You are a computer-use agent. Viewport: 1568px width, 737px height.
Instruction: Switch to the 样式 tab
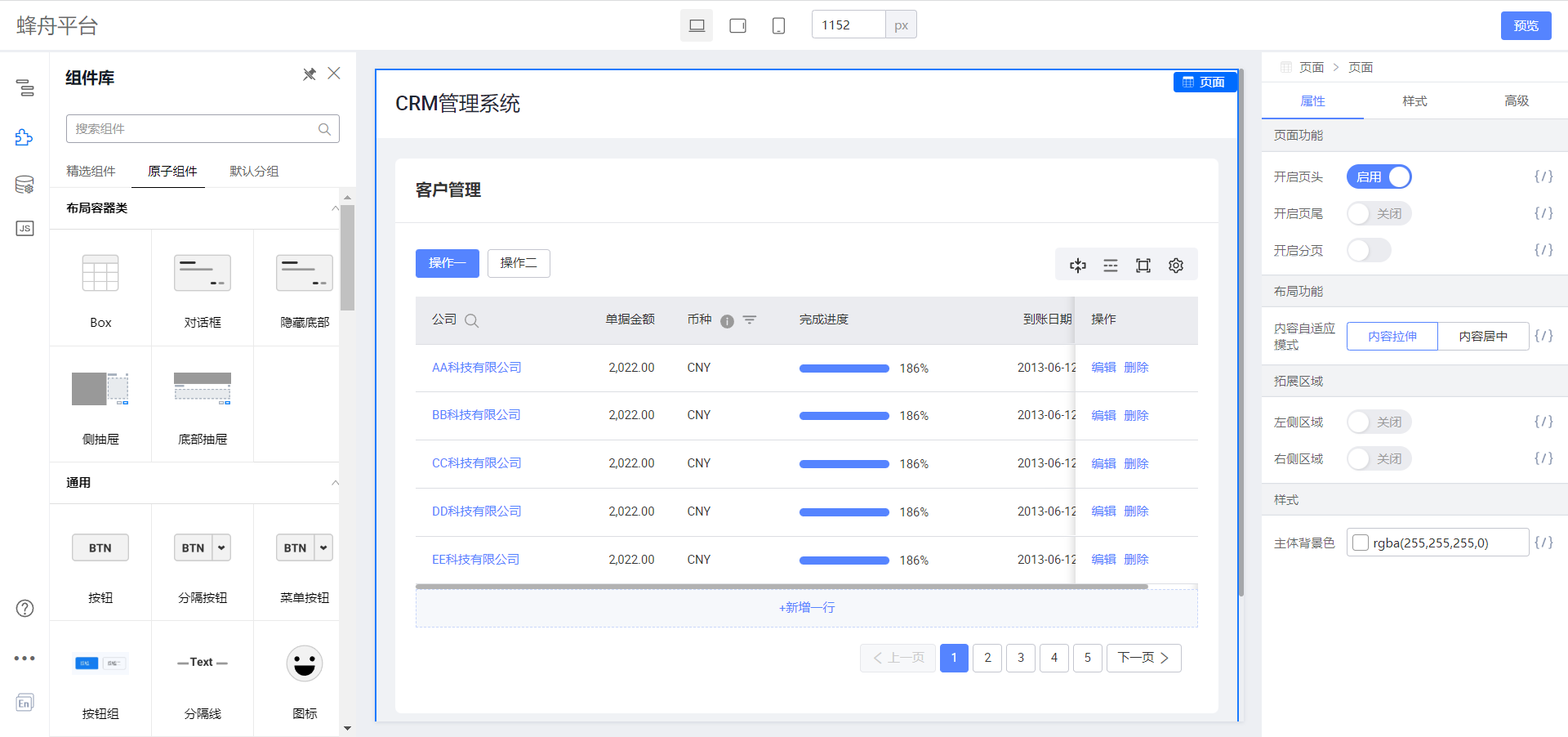pos(1414,100)
